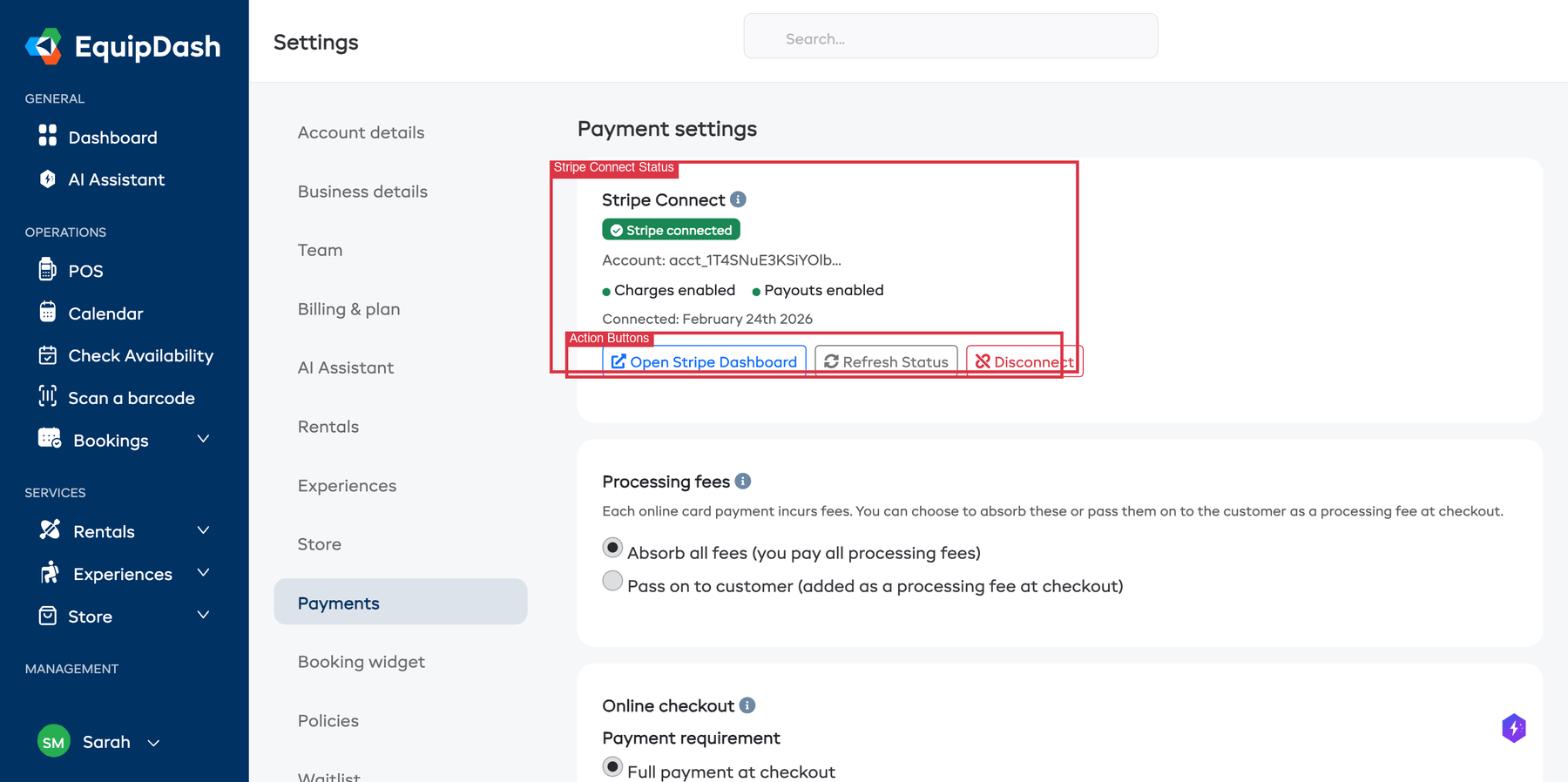Select the Payments settings tab
Viewport: 1568px width, 782px height.
[x=400, y=602]
